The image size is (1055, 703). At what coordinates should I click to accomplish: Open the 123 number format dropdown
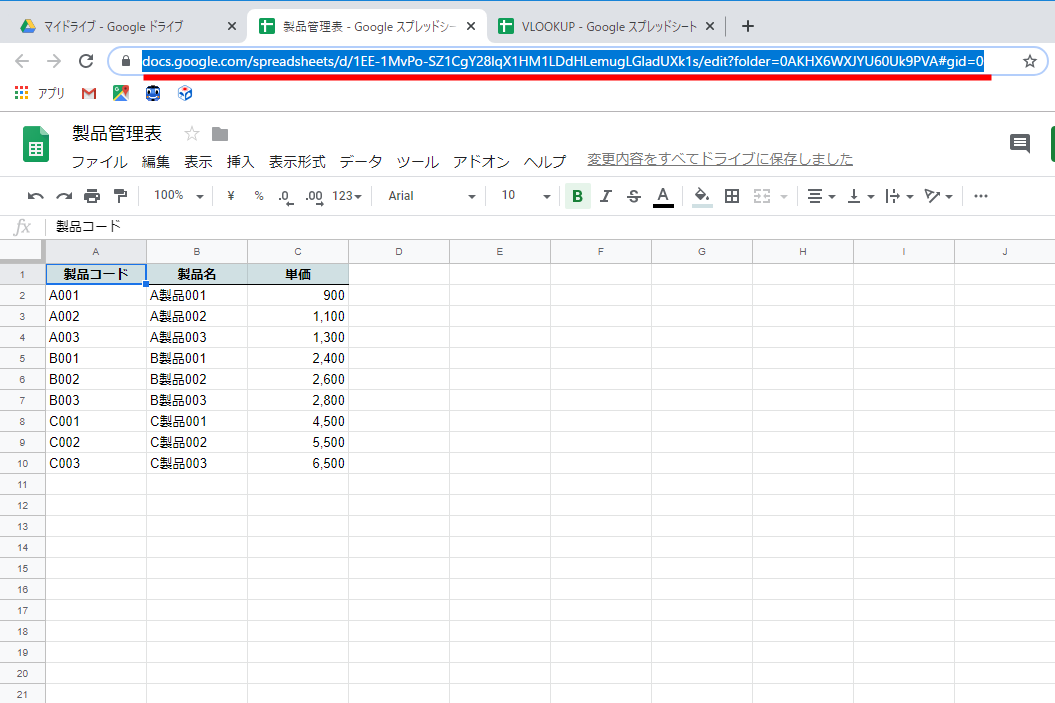tap(347, 196)
